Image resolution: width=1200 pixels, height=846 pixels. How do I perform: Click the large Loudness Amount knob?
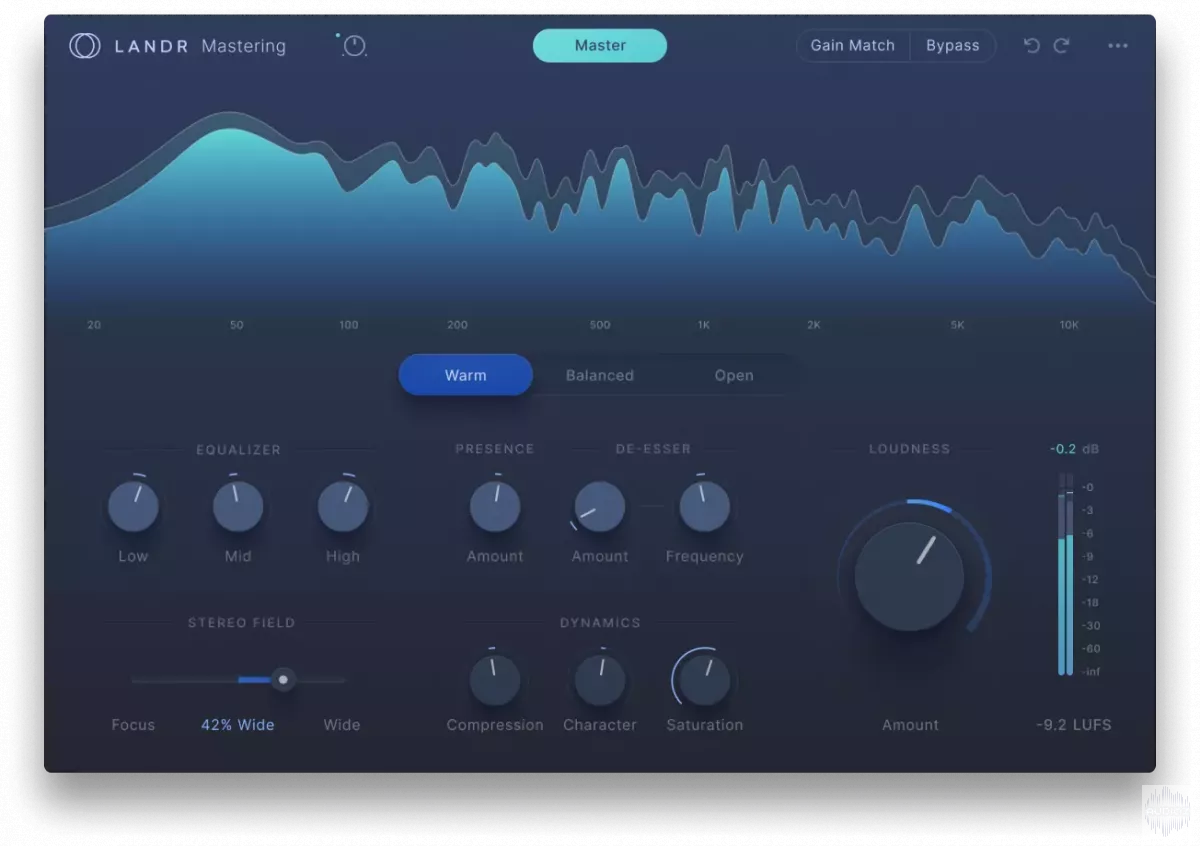pos(909,576)
